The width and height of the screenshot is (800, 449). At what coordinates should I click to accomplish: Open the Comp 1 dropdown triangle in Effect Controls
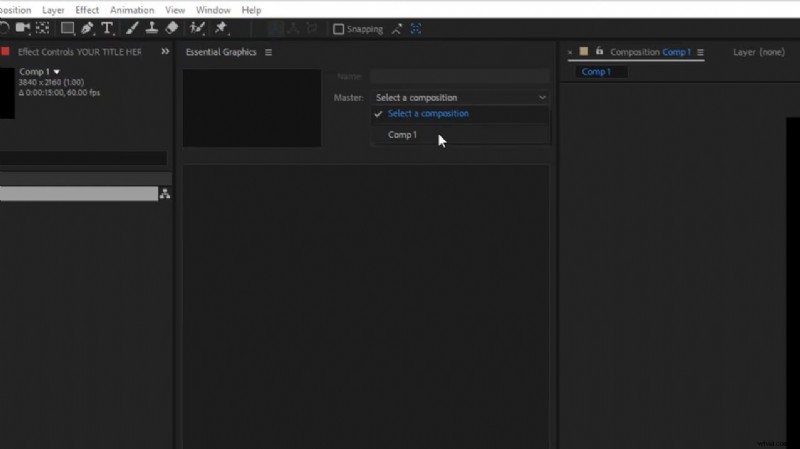click(x=57, y=72)
